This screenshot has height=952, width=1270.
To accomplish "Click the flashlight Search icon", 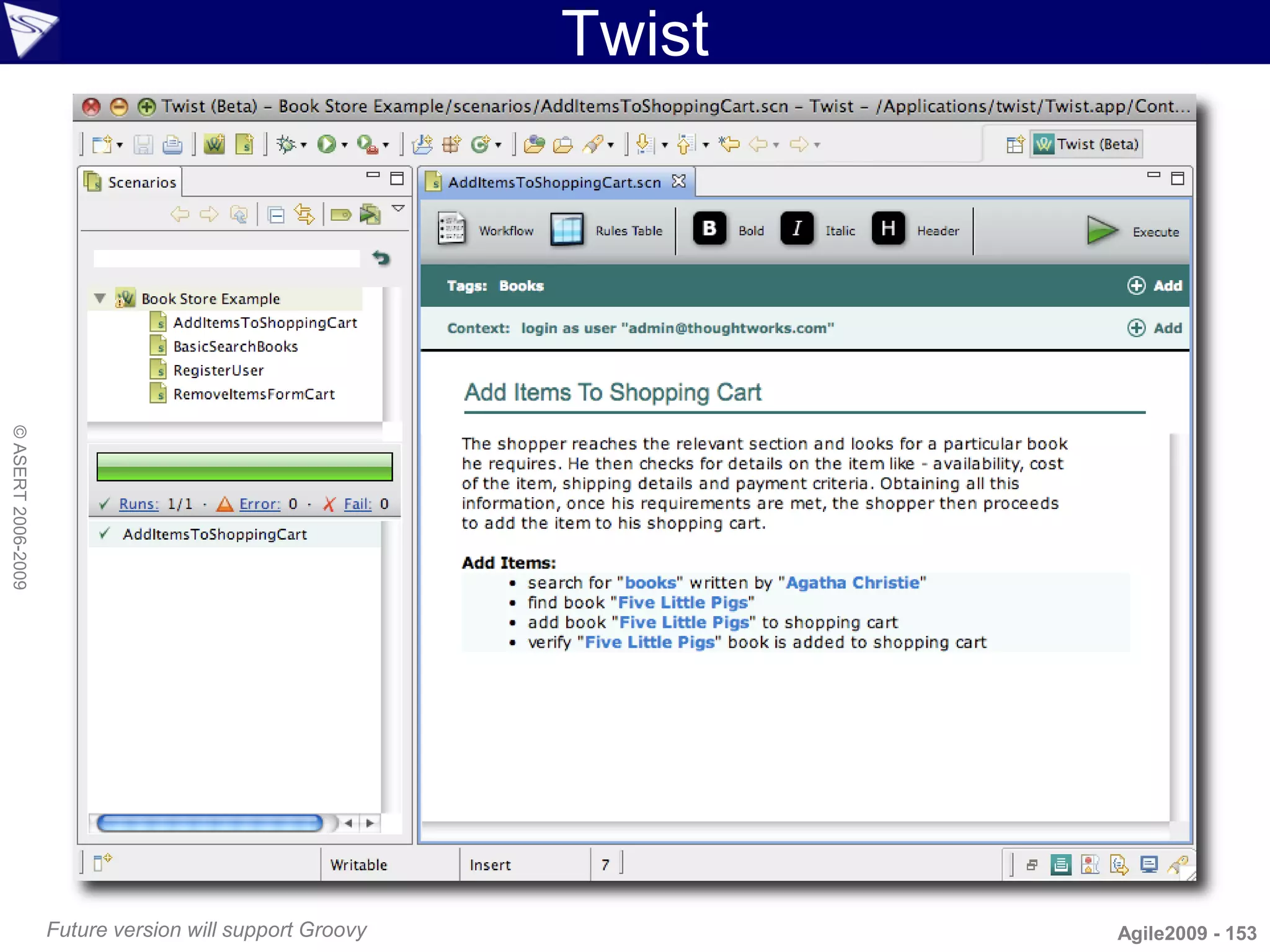I will 593,145.
